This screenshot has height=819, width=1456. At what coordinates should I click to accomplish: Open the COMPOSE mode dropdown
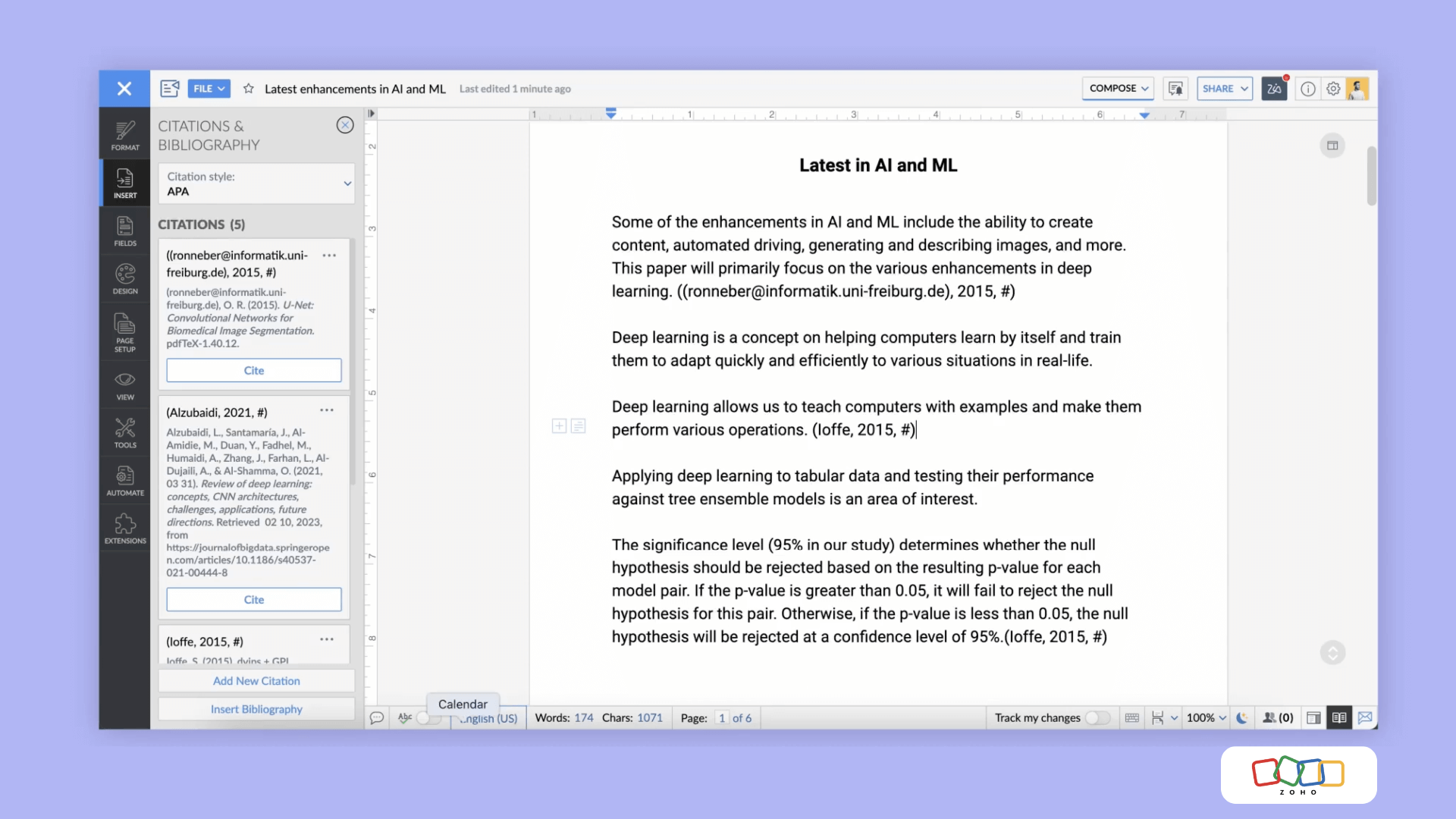coord(1118,89)
